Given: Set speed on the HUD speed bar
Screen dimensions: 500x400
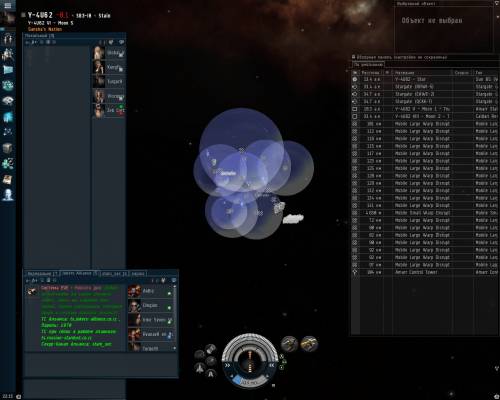Looking at the screenshot, I should (x=250, y=382).
